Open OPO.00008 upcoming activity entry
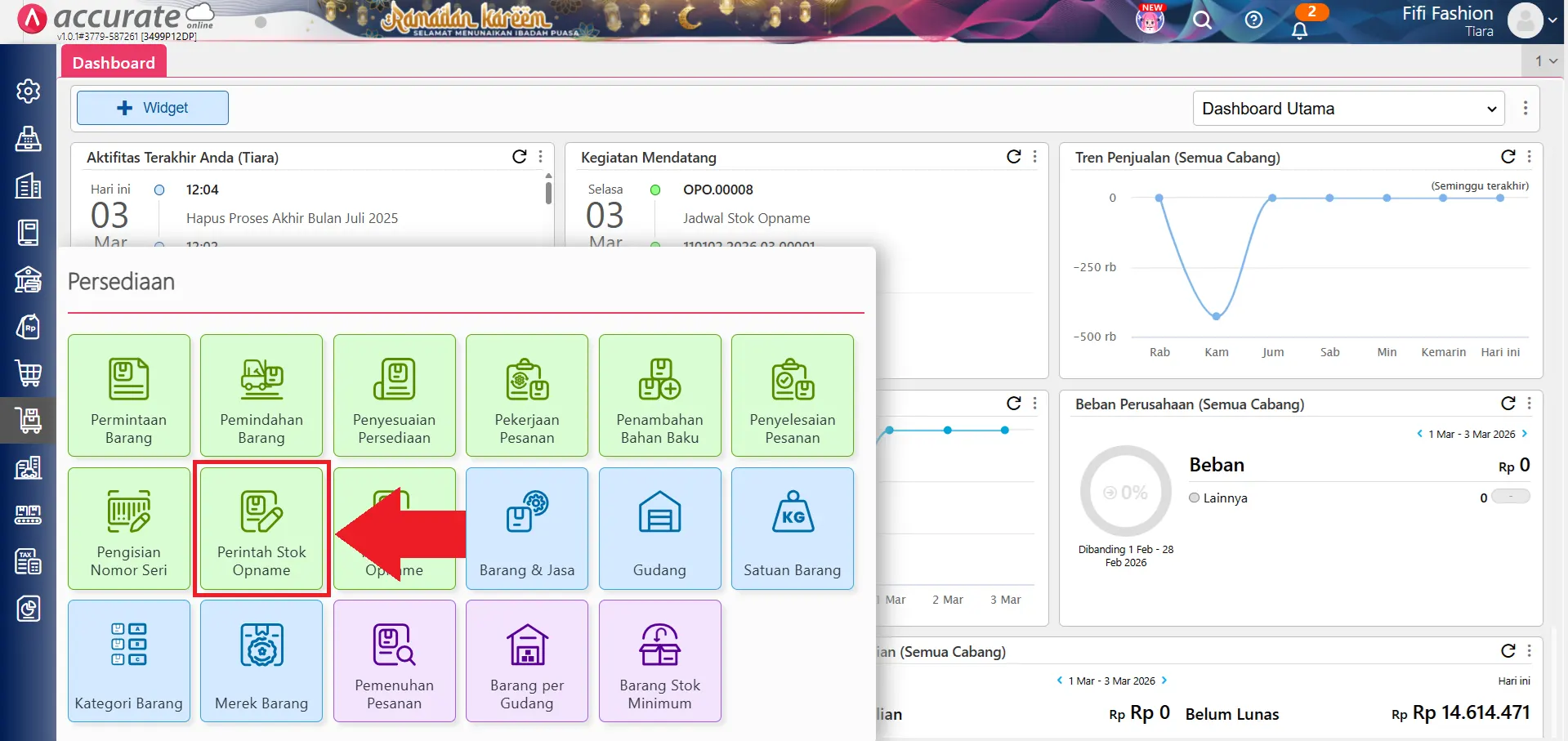The height and width of the screenshot is (741, 1568). click(x=718, y=190)
